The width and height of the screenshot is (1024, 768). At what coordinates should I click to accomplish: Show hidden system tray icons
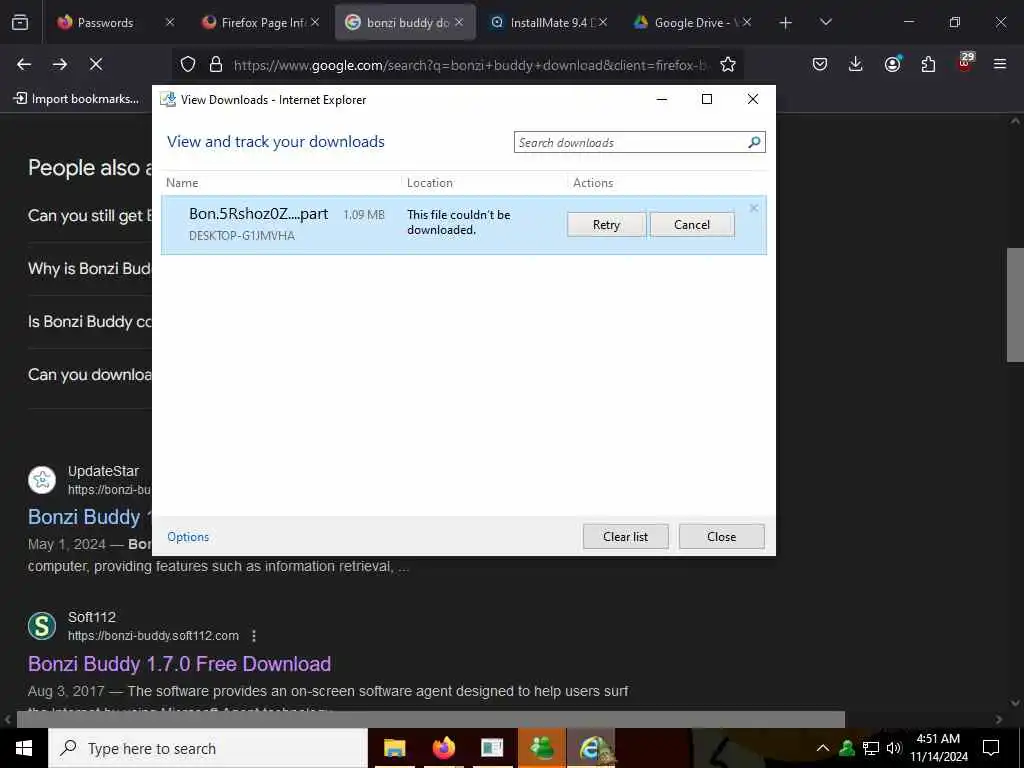point(823,748)
